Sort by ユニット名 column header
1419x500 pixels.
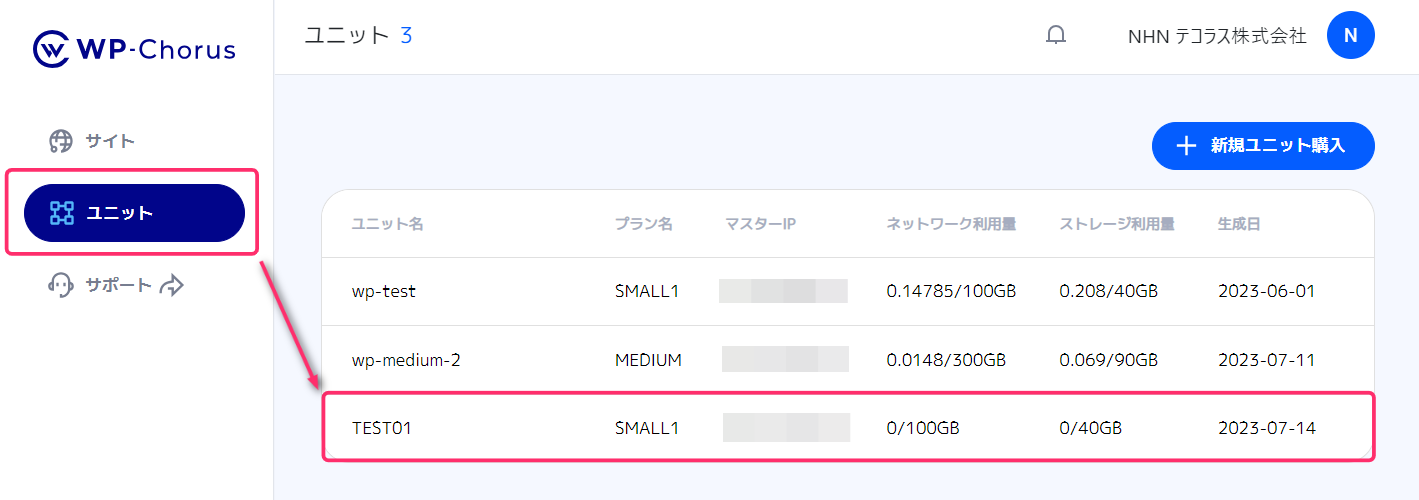[x=387, y=224]
